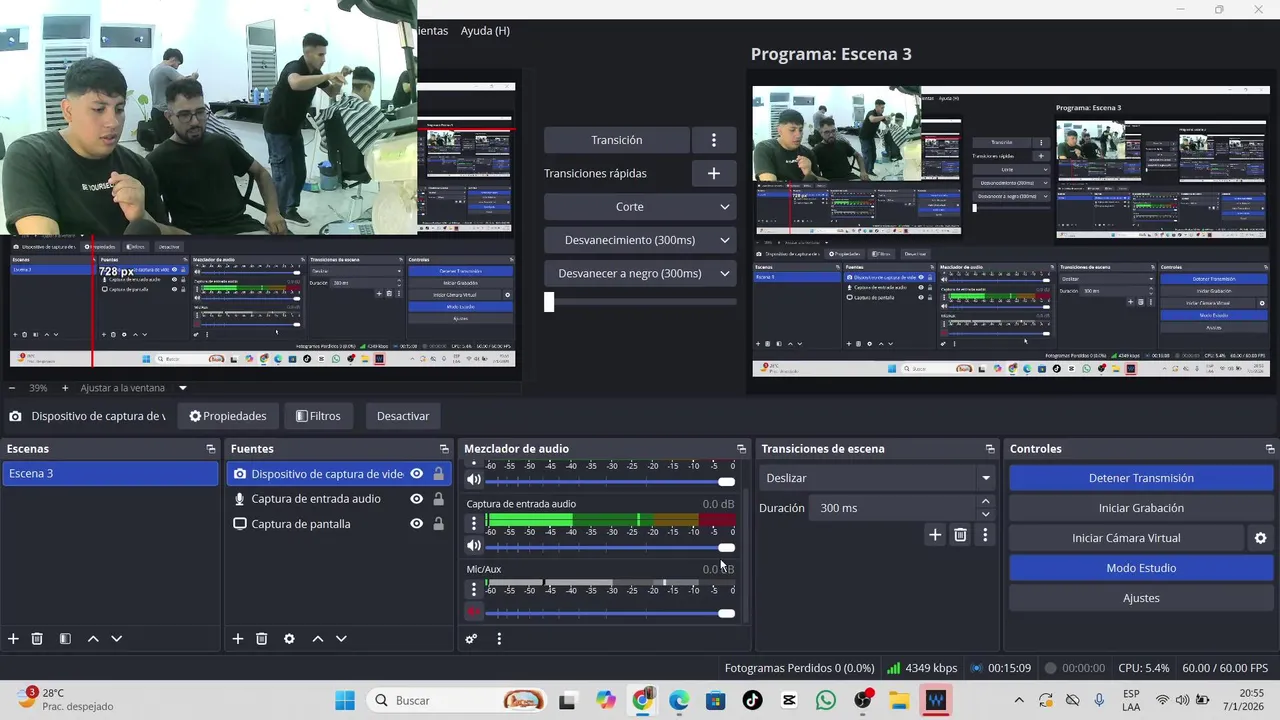The height and width of the screenshot is (720, 1280).
Task: Undock the Fuentes panel
Action: (x=445, y=449)
